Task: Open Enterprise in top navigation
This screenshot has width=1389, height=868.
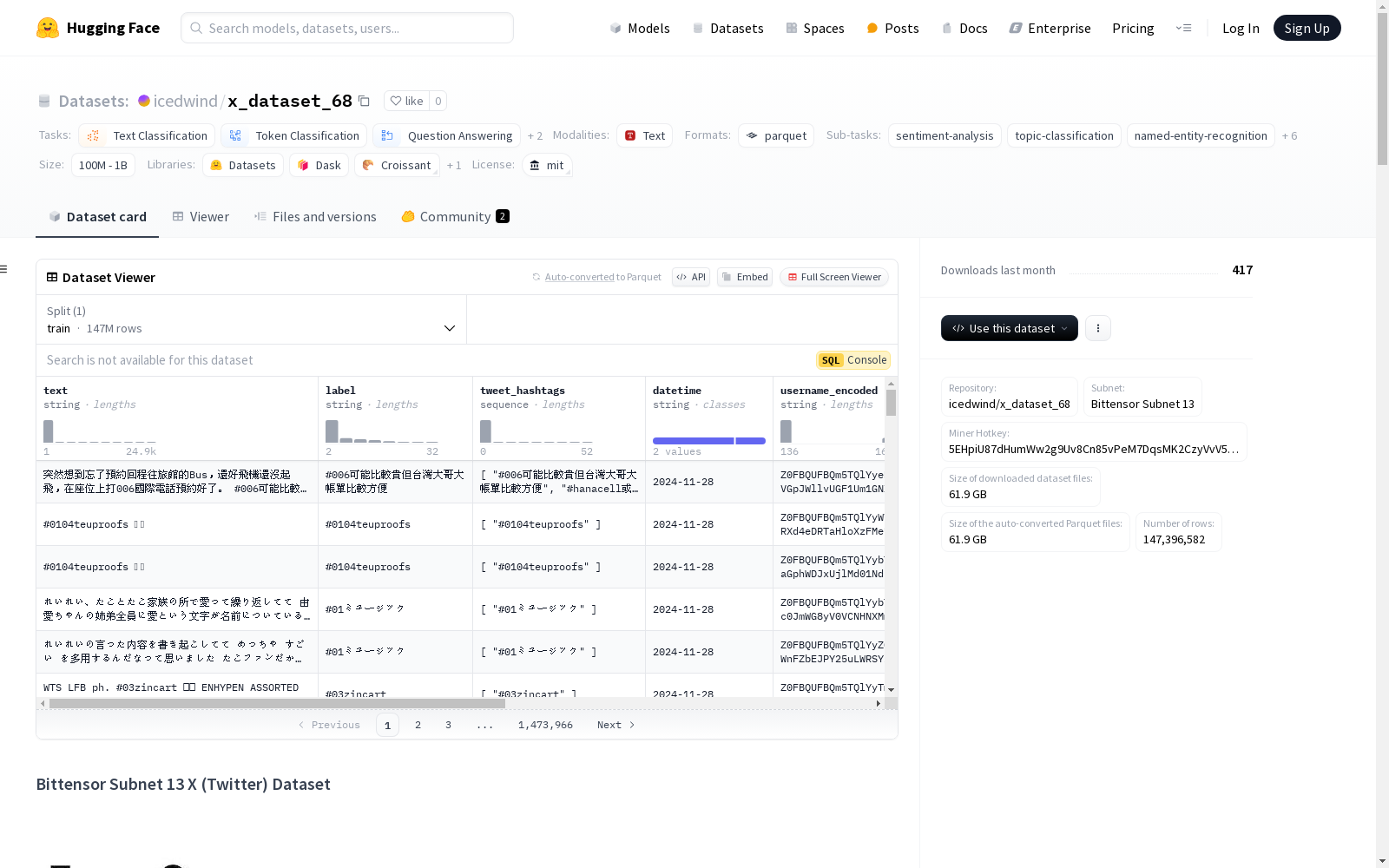Action: coord(1050,28)
